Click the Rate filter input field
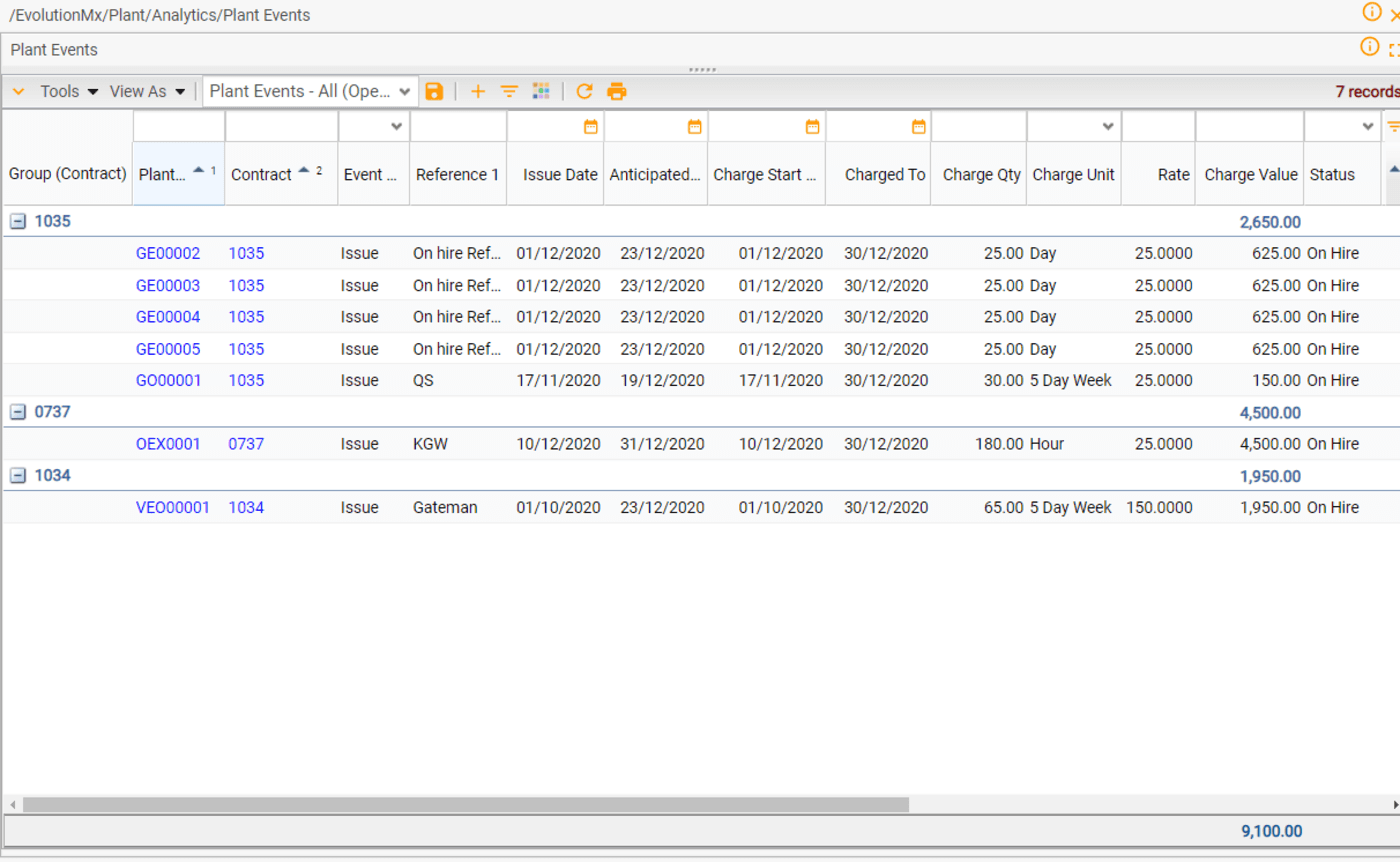 point(1158,127)
